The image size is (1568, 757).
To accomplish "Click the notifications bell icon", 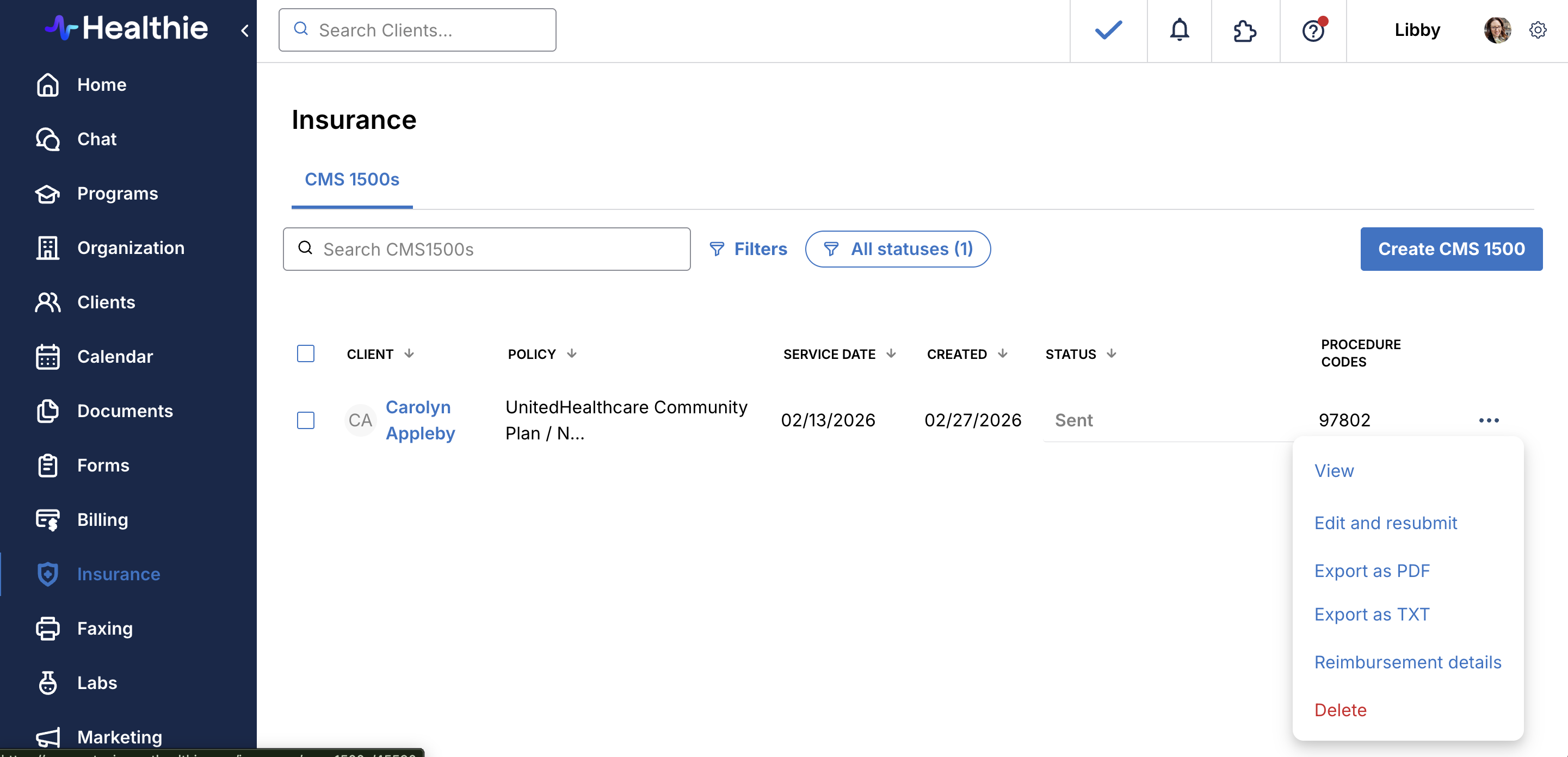I will 1179,30.
